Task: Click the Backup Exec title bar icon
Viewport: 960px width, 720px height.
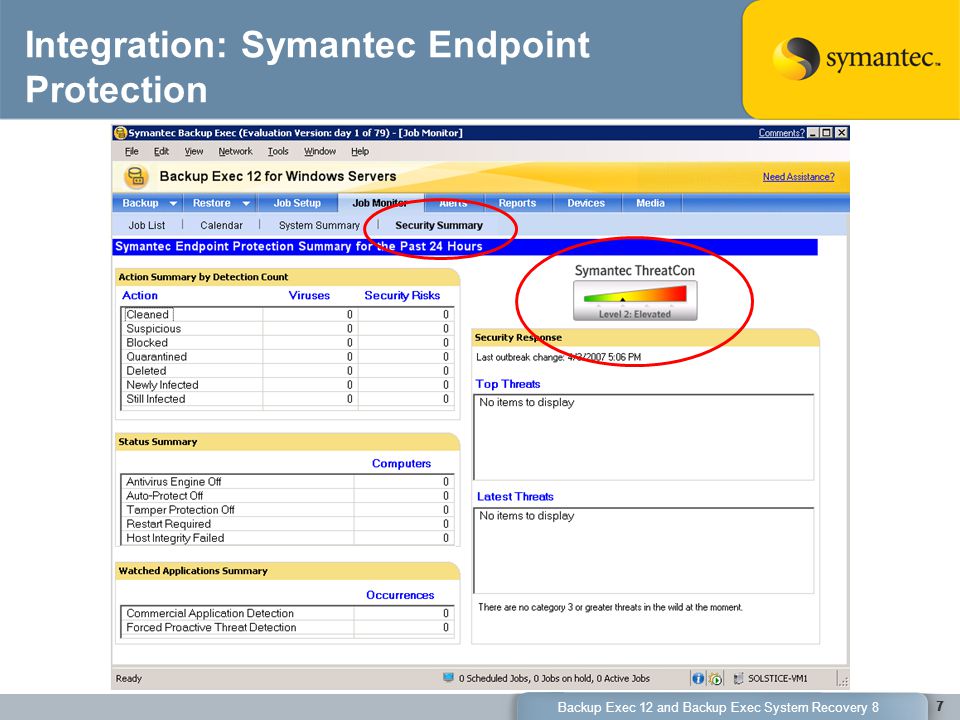Action: (x=121, y=133)
